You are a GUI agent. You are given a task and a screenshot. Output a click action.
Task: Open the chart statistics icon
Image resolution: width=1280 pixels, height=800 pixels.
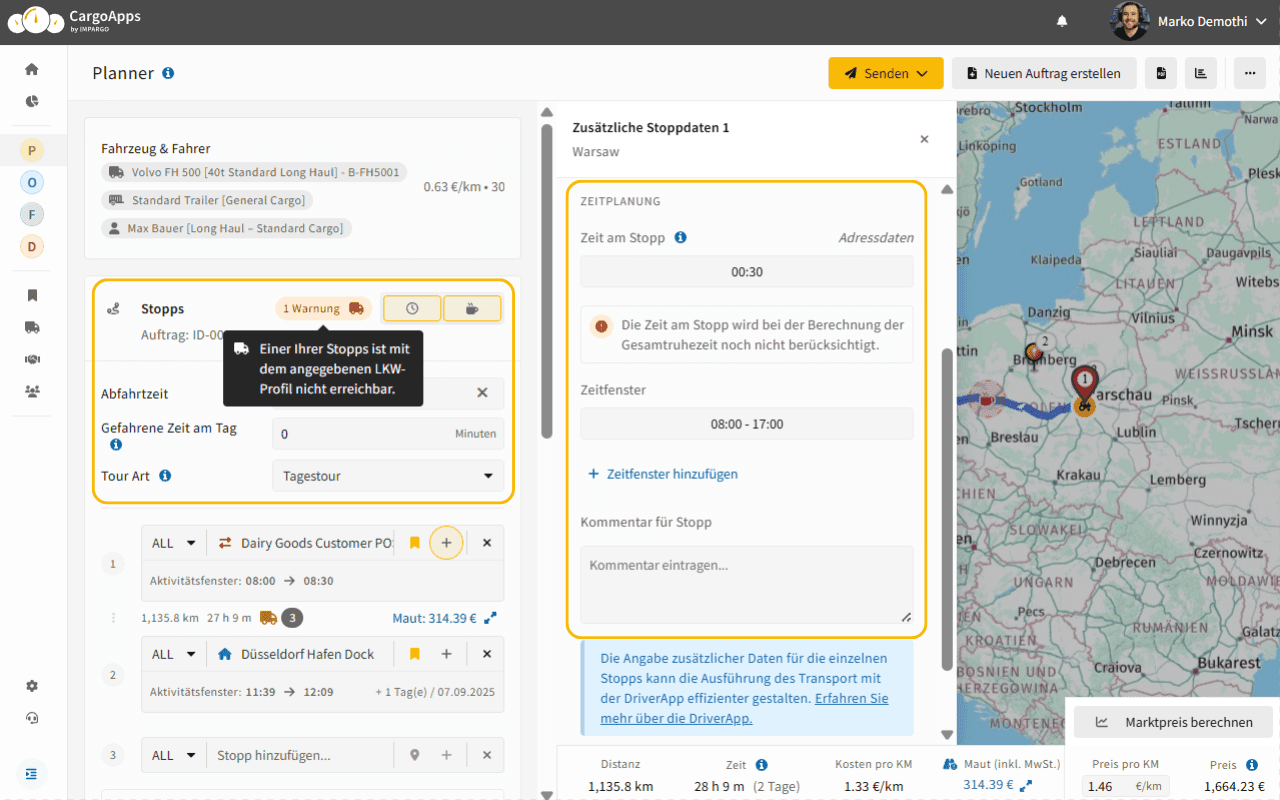pos(1200,73)
